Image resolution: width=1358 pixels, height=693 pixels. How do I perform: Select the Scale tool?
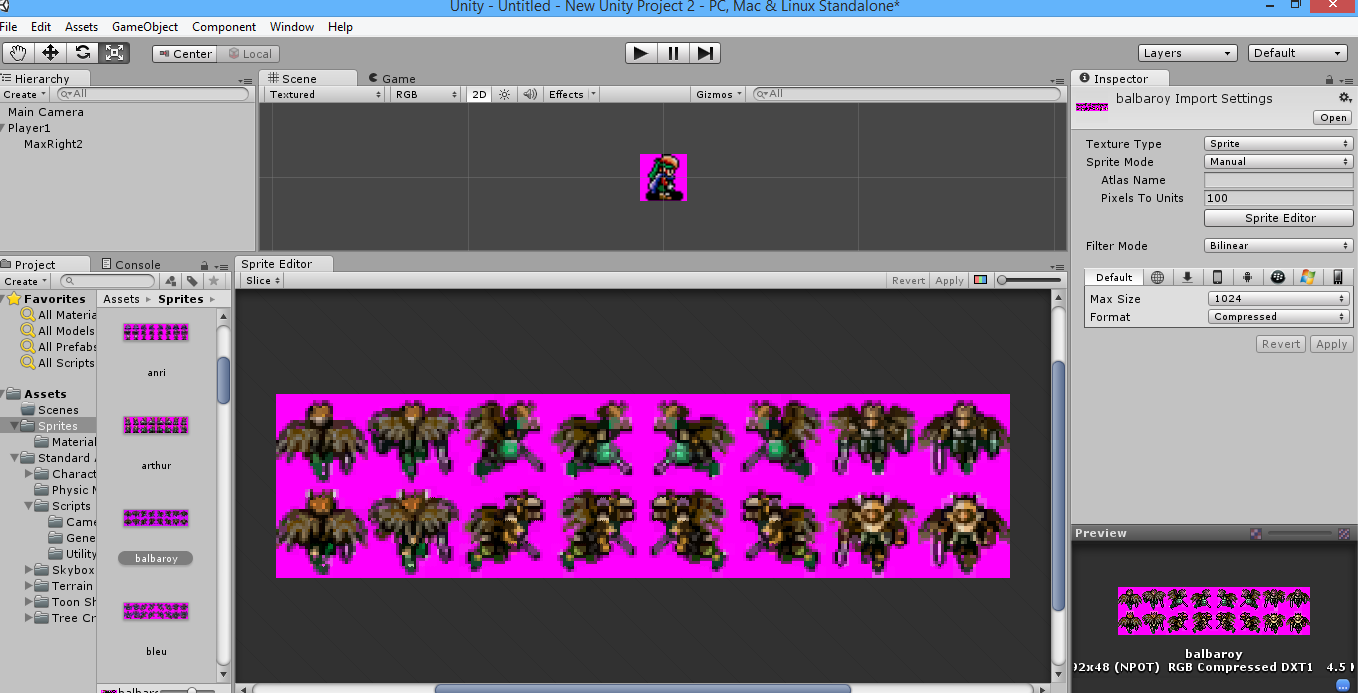[114, 52]
